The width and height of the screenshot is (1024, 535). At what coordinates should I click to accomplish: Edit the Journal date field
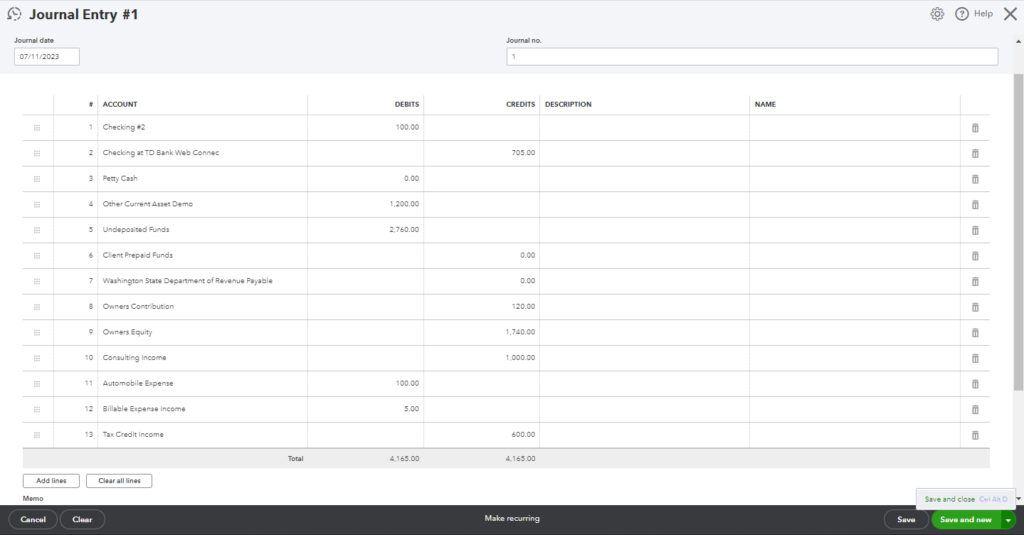47,57
